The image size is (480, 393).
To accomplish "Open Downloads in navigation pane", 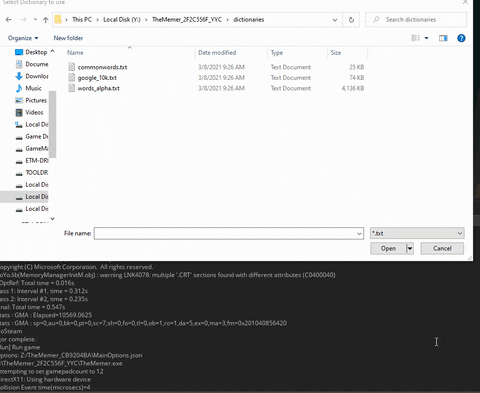I will [37, 76].
